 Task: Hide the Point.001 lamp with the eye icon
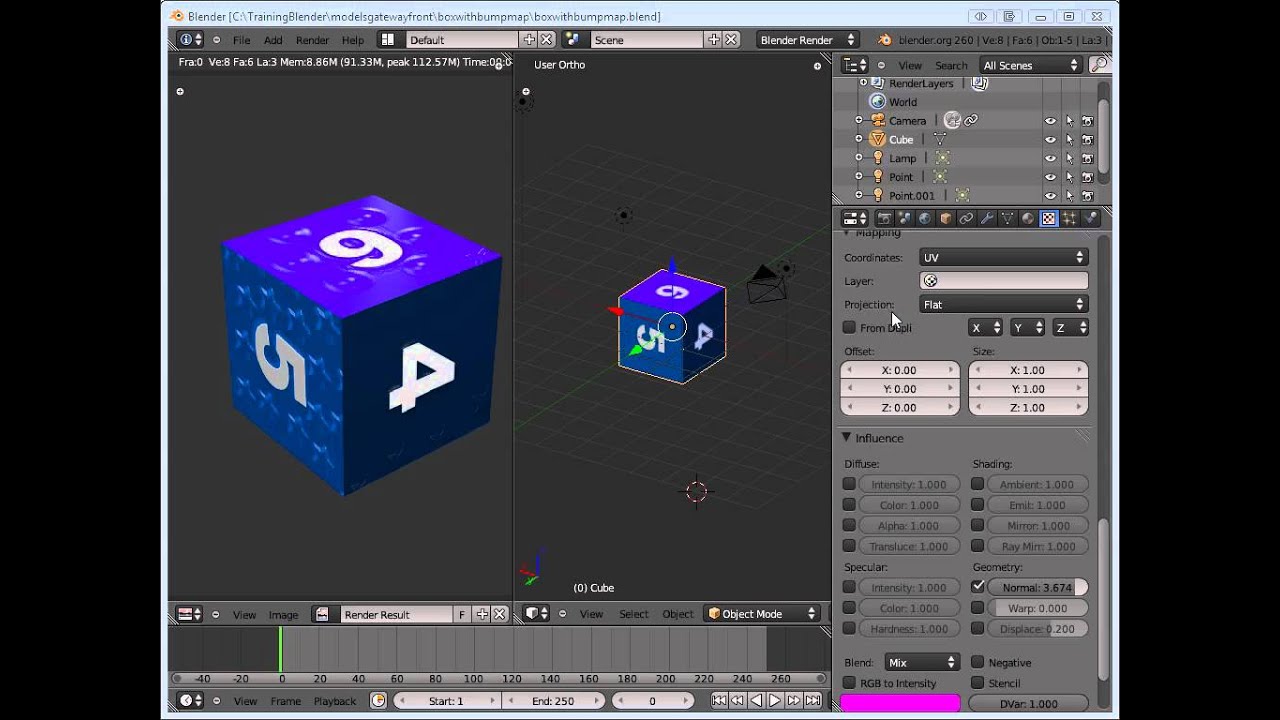(x=1050, y=196)
